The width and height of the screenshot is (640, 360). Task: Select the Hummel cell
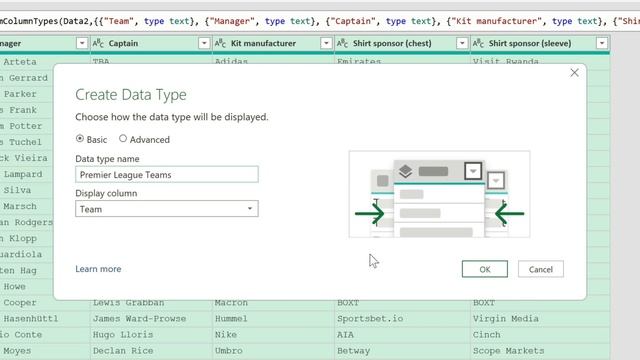(x=273, y=318)
